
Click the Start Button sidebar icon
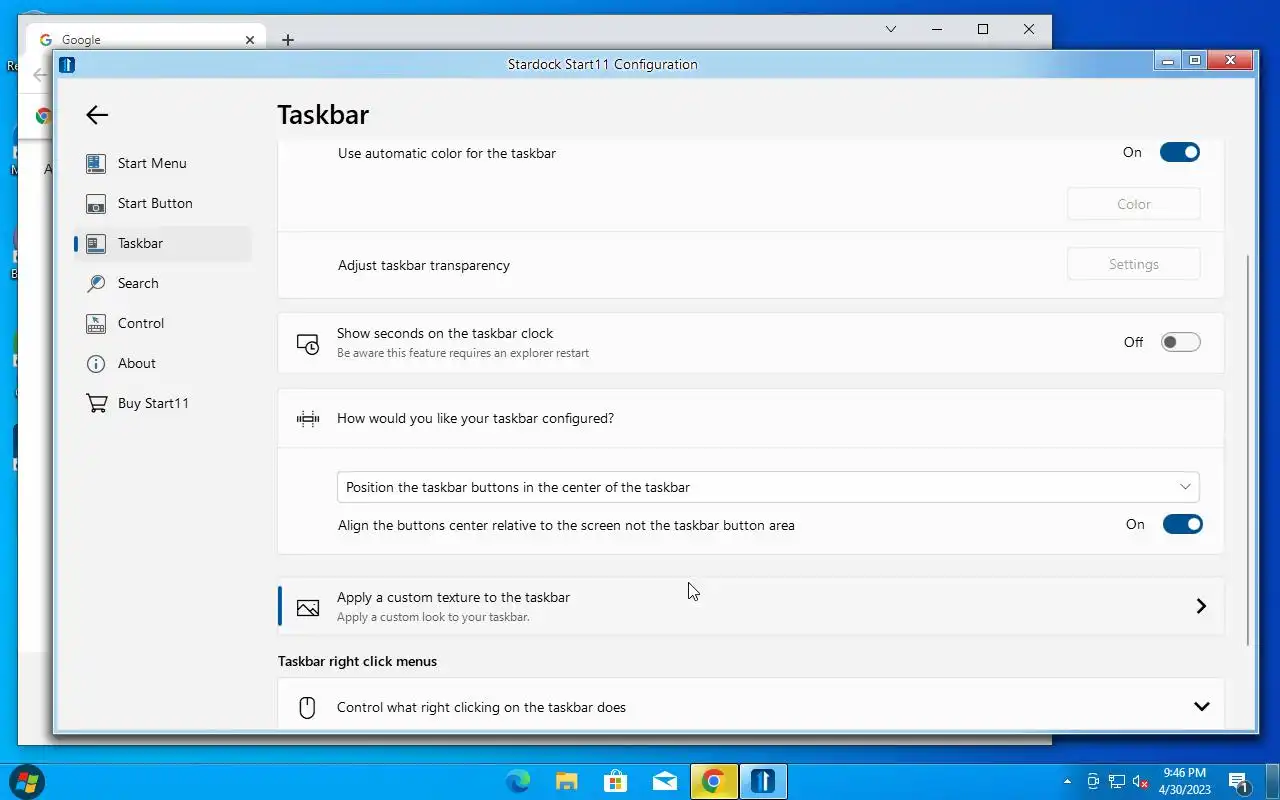pos(96,203)
